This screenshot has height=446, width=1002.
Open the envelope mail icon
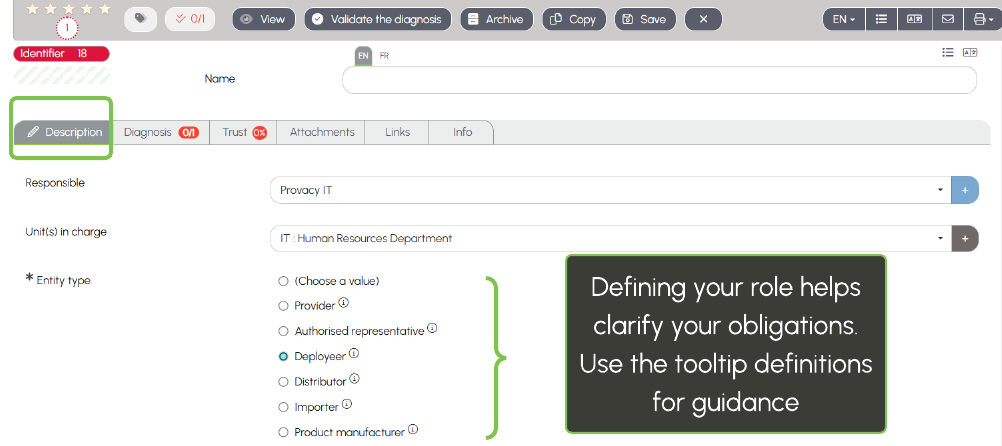[x=945, y=19]
